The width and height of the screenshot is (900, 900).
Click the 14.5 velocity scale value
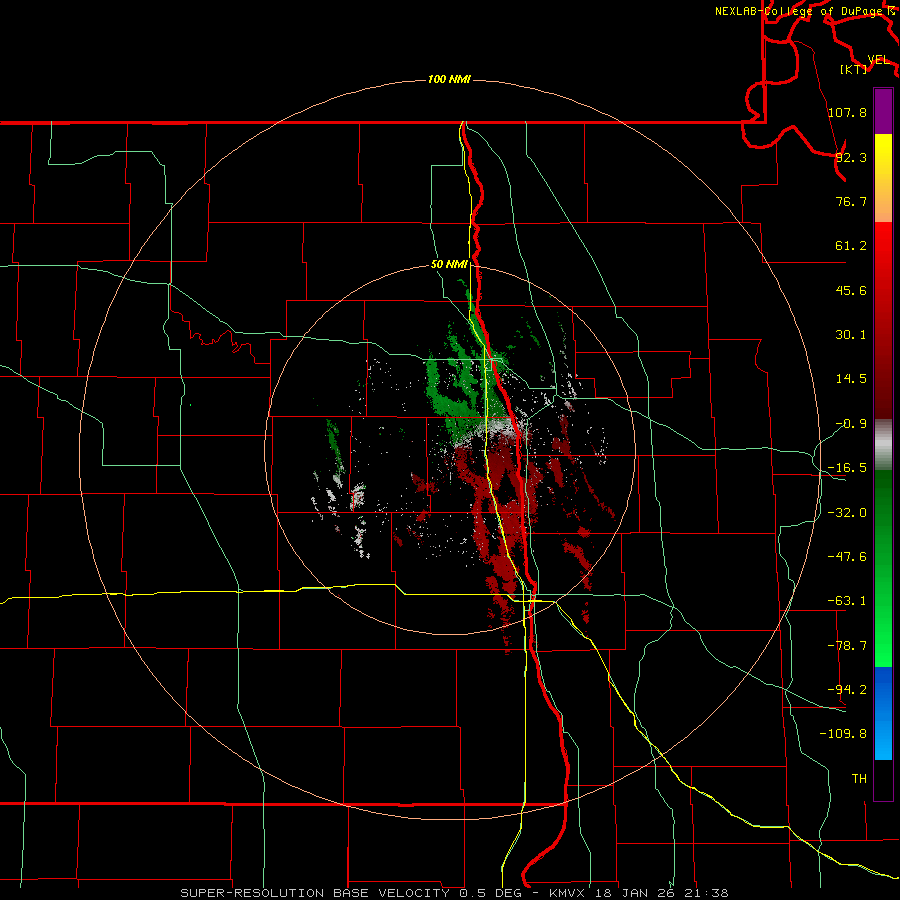pos(851,379)
